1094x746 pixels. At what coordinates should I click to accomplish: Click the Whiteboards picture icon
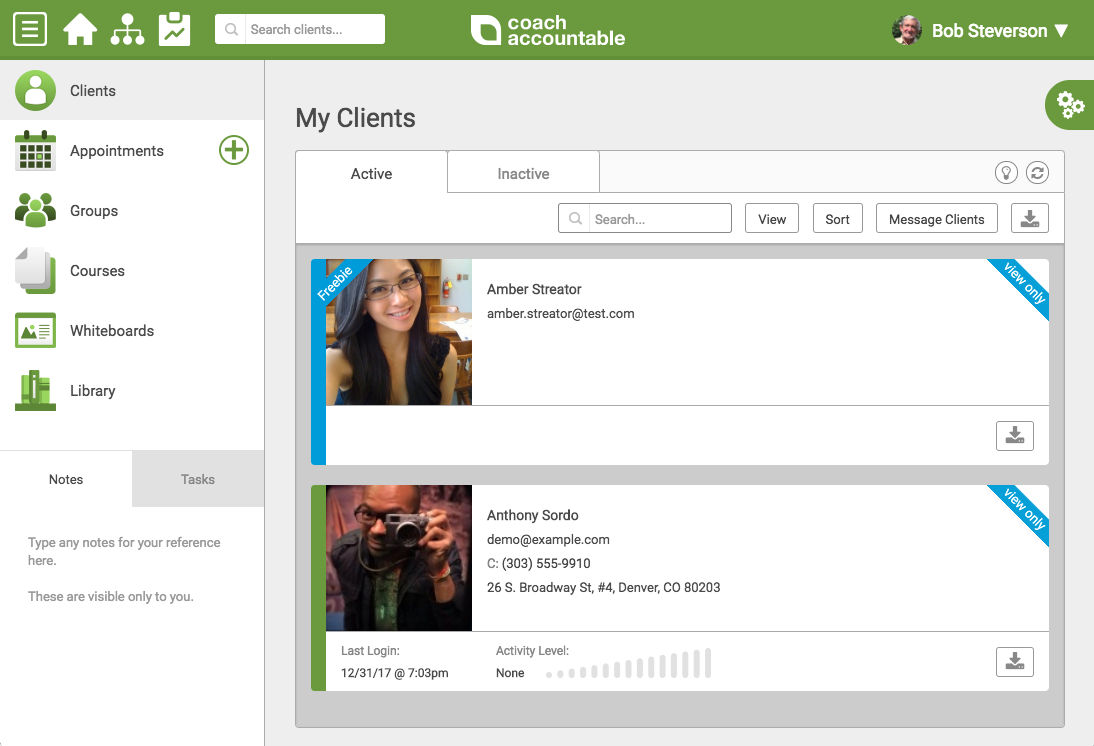(36, 330)
